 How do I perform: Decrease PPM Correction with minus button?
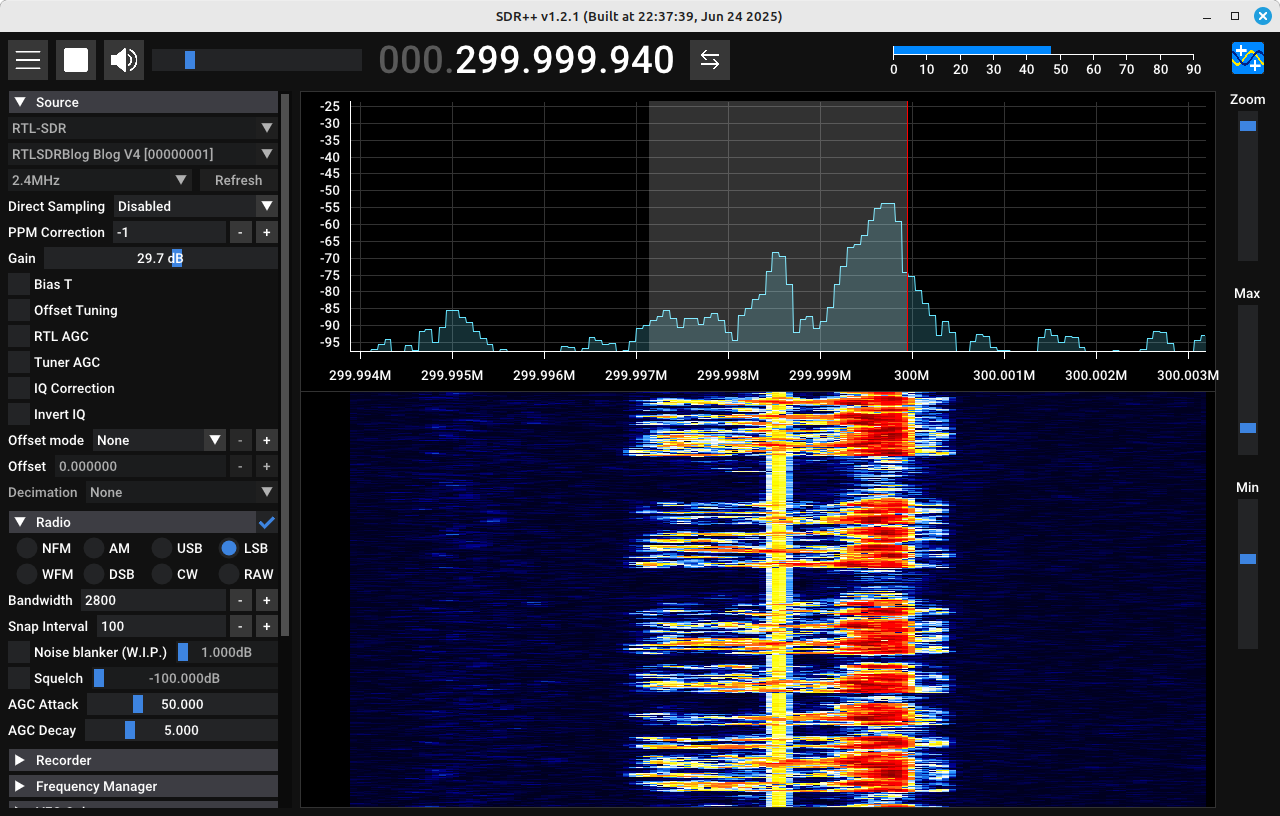click(241, 232)
